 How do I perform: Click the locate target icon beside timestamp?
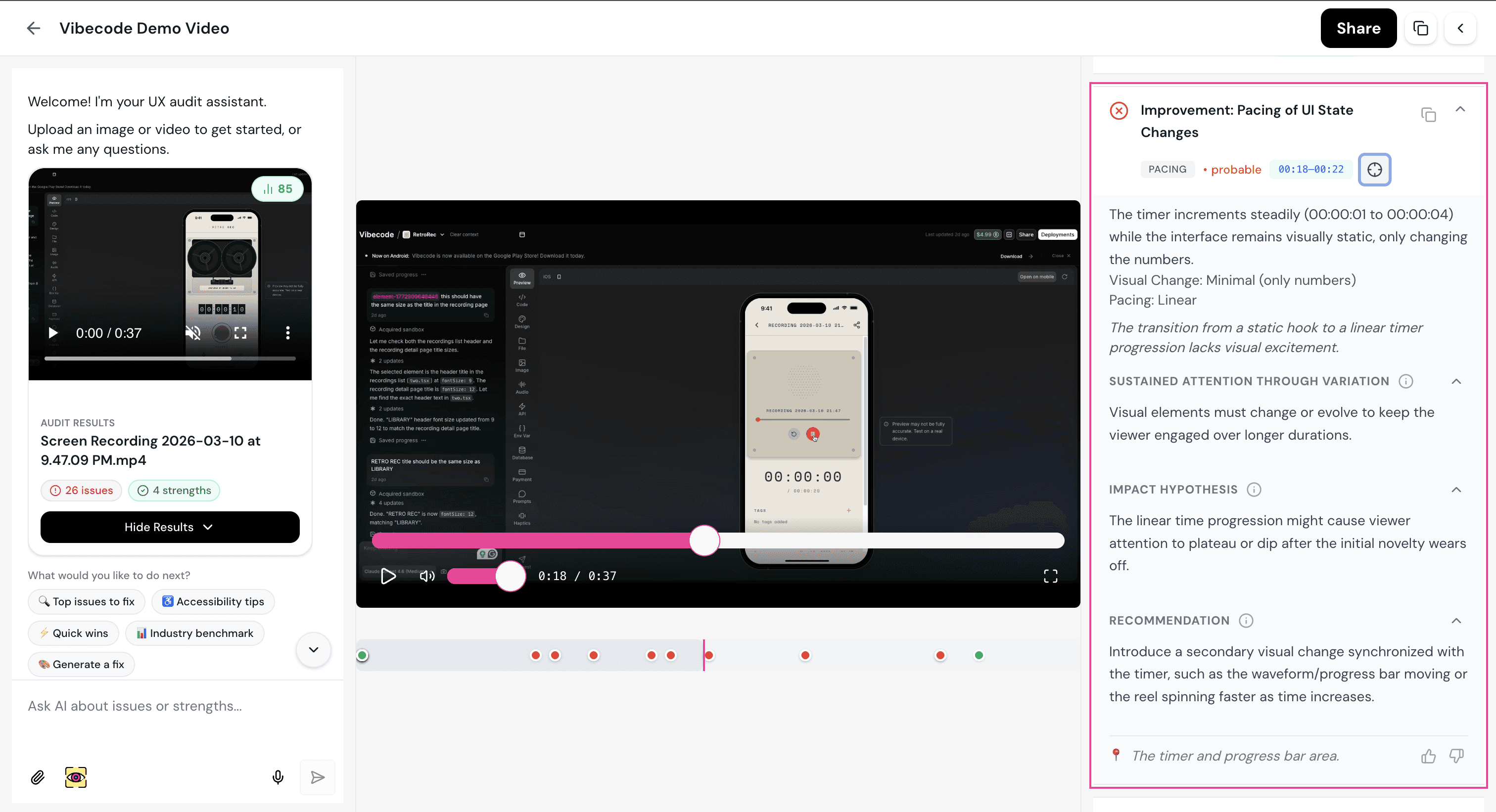tap(1374, 170)
